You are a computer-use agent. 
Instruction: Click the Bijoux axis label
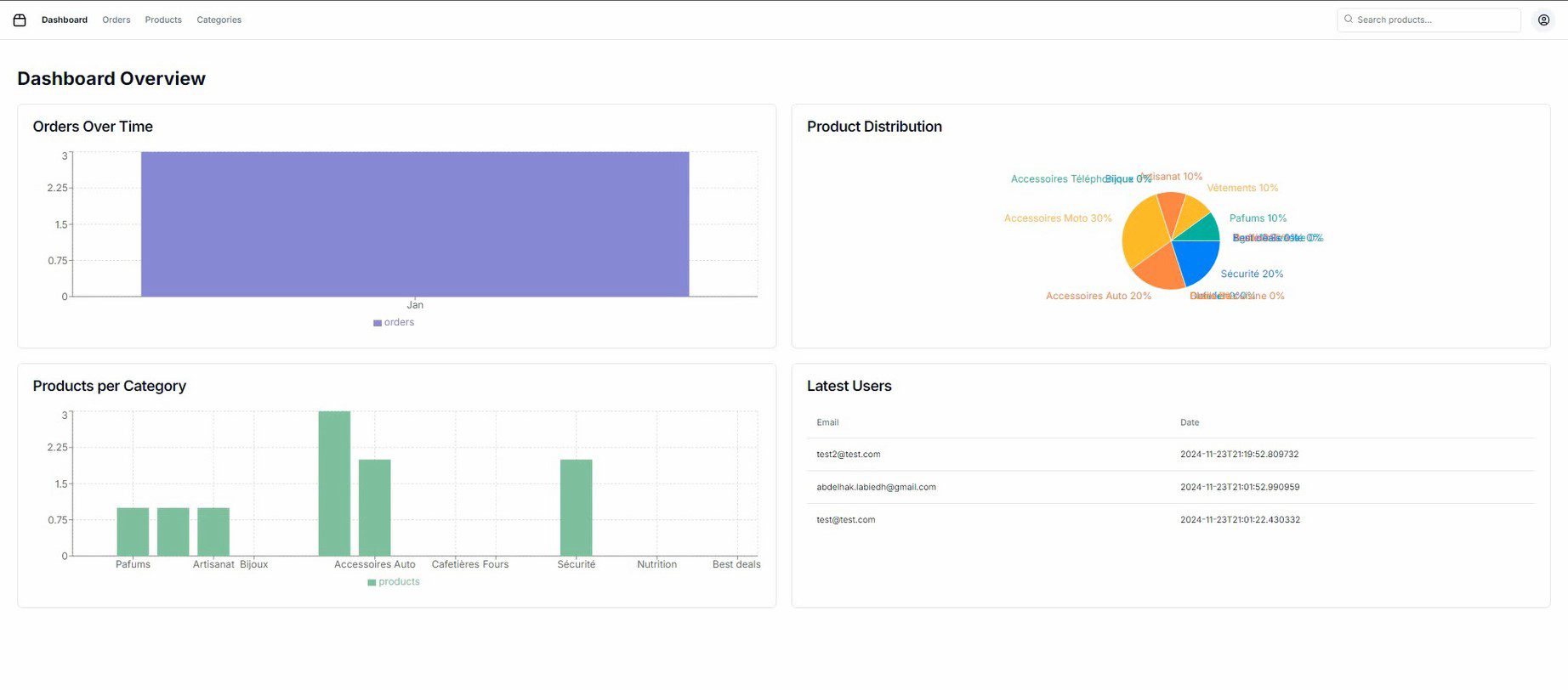point(253,564)
